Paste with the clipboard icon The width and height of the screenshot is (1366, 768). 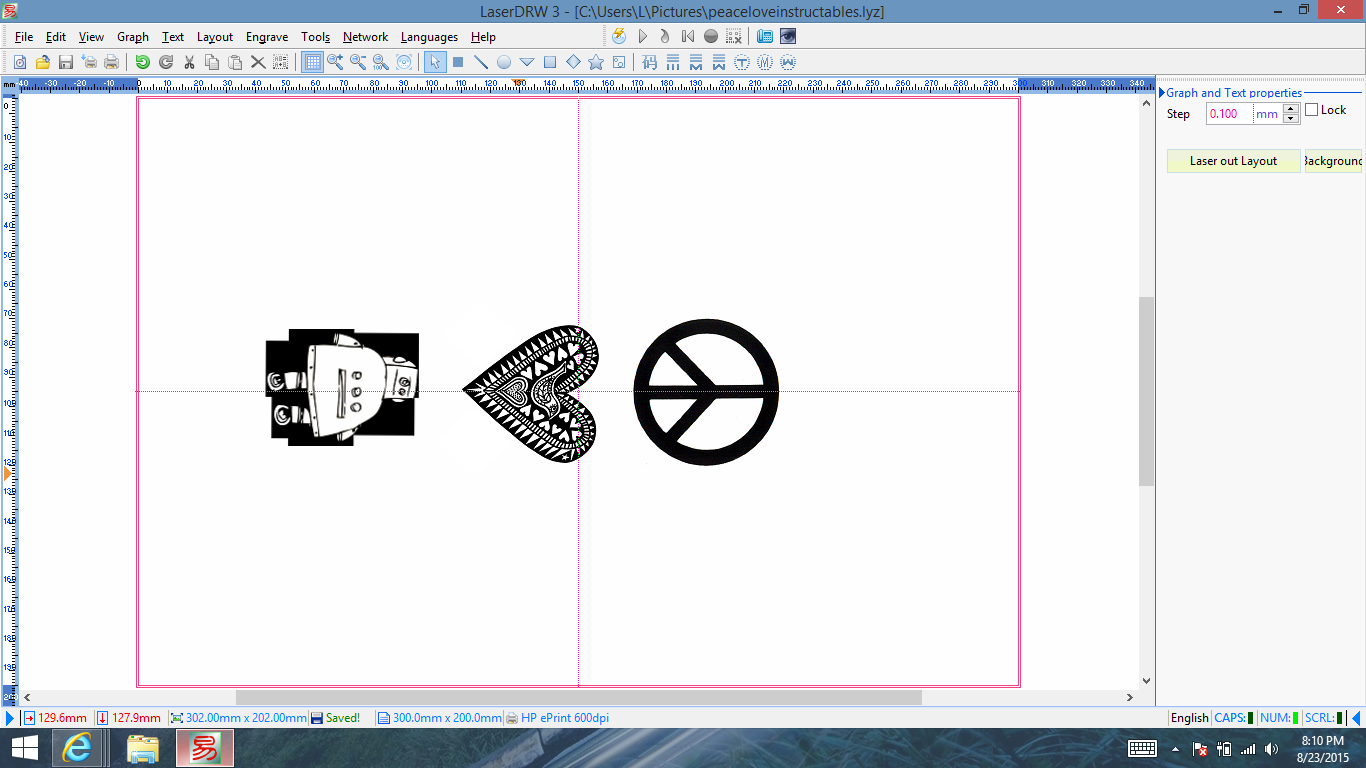tap(235, 62)
